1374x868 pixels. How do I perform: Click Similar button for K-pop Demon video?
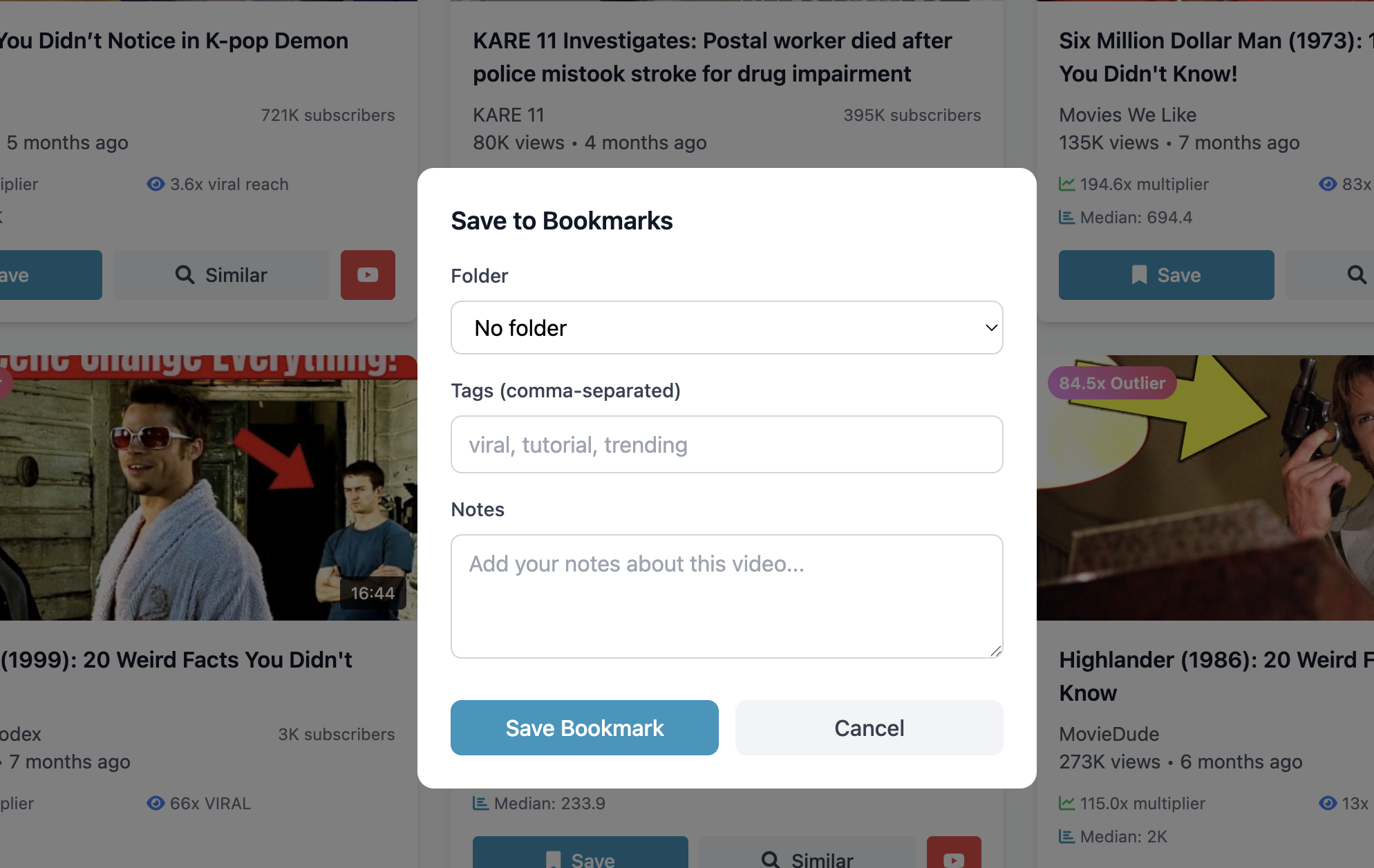pyautogui.click(x=221, y=275)
